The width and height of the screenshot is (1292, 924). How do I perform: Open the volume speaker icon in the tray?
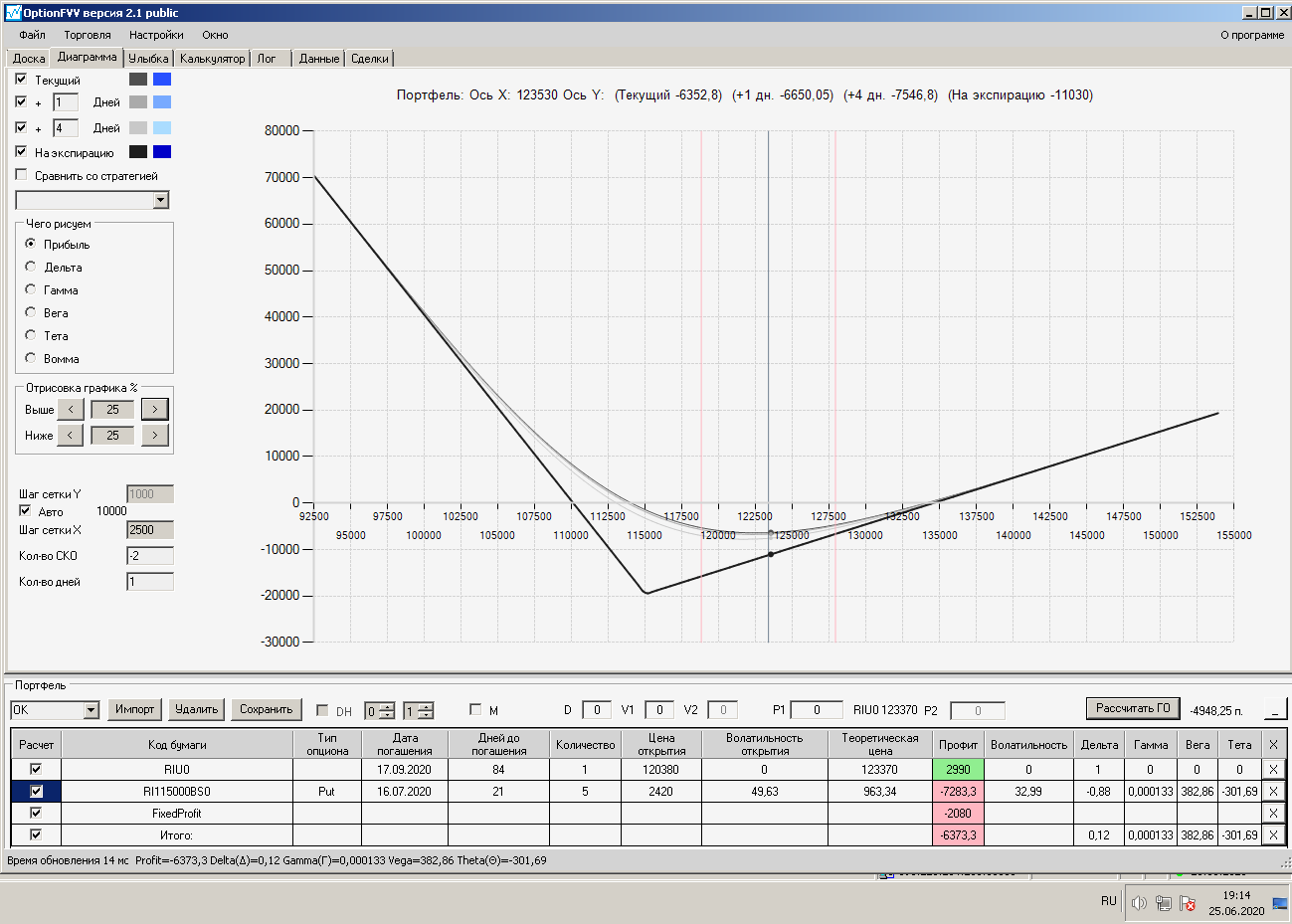(x=1139, y=903)
